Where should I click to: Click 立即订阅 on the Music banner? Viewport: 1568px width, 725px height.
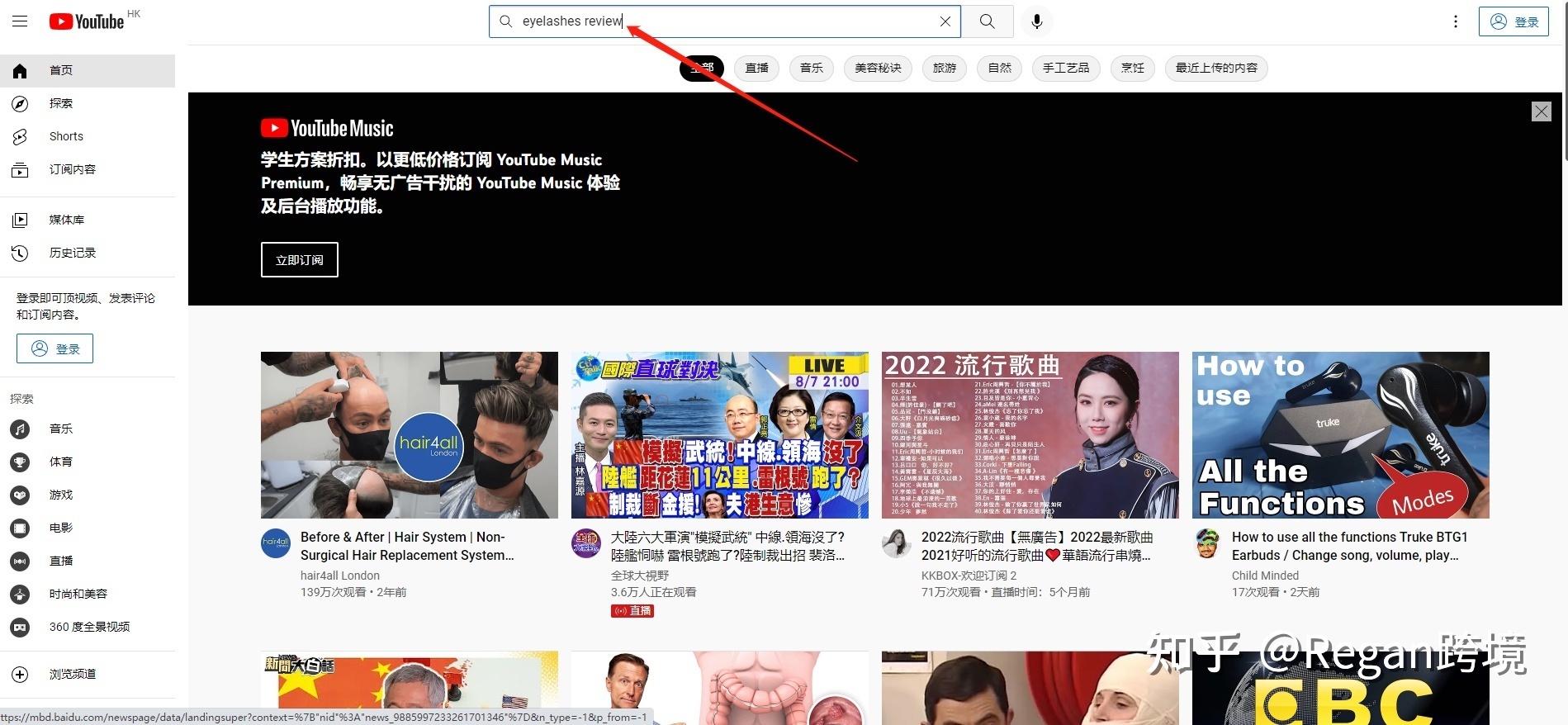pyautogui.click(x=300, y=259)
